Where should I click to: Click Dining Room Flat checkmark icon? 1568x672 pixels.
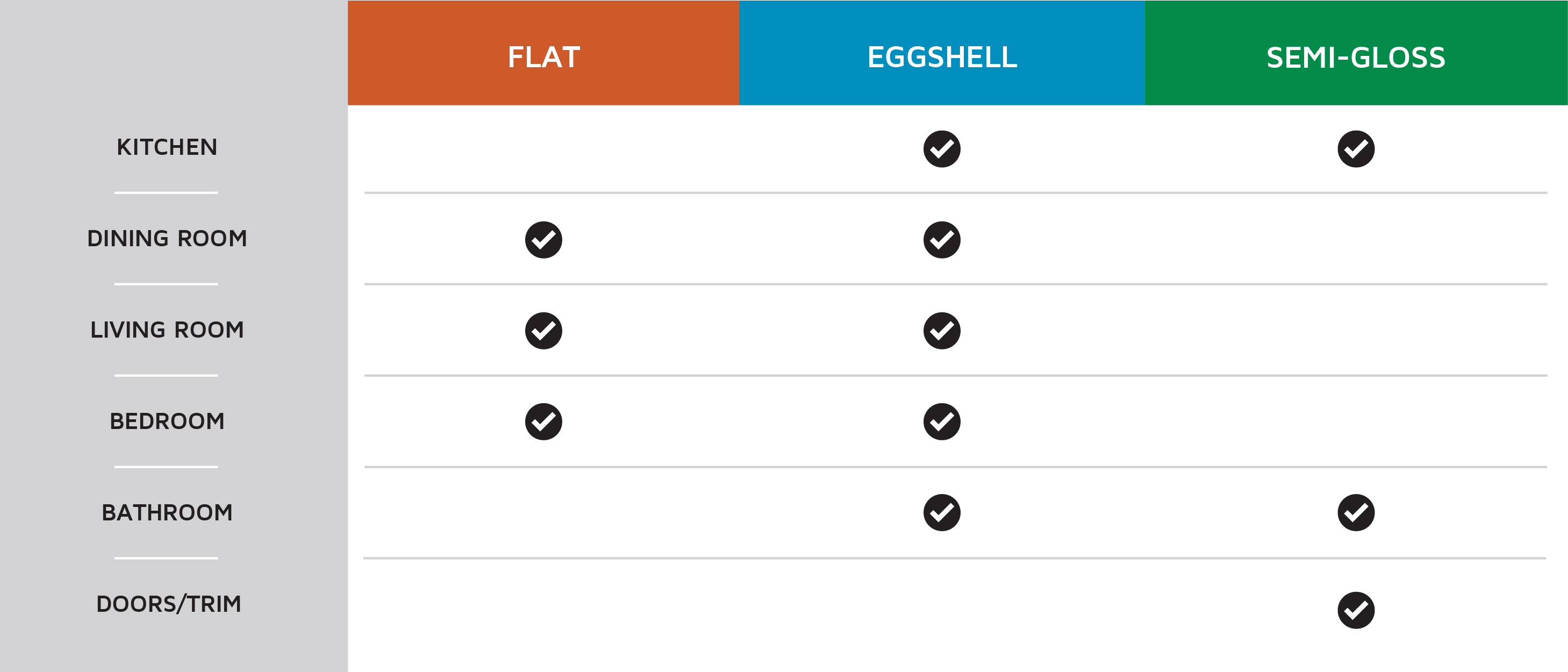(x=543, y=240)
